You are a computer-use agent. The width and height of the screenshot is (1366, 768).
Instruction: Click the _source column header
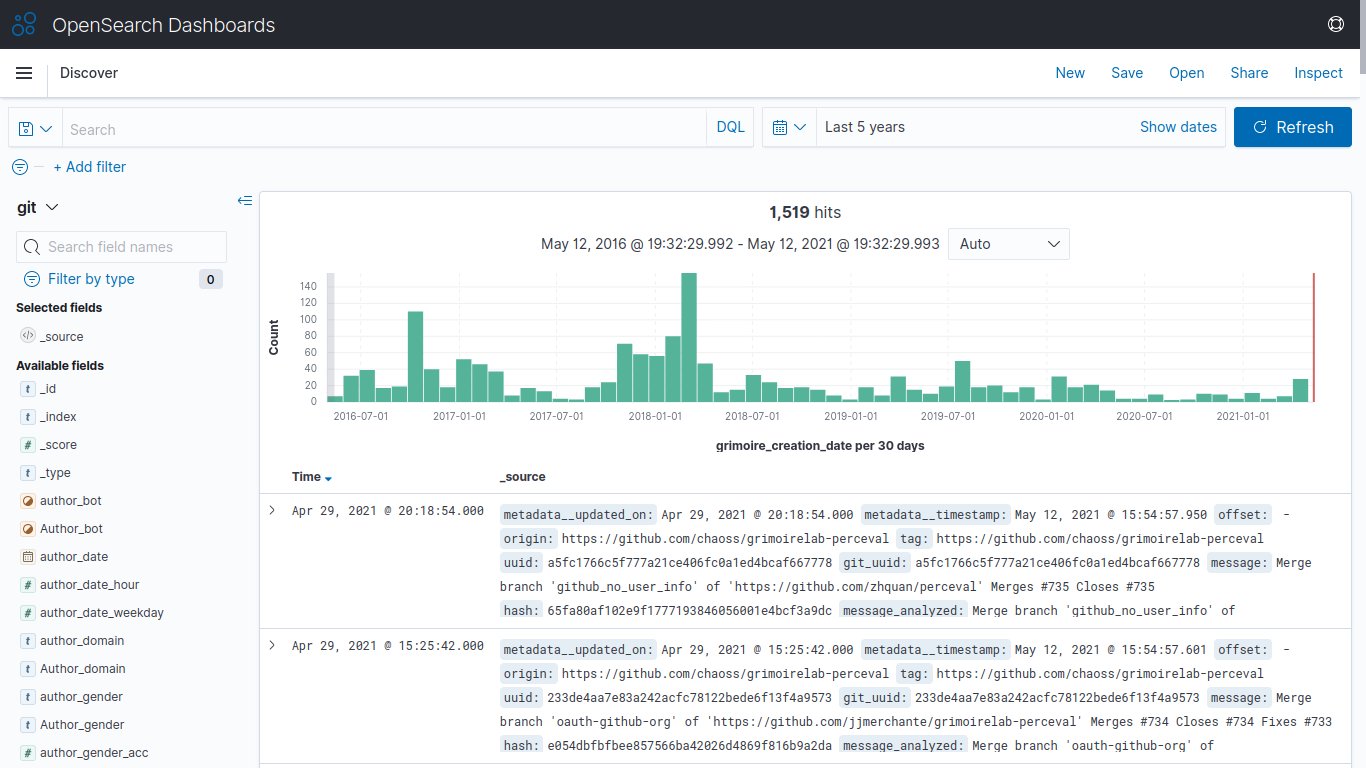click(523, 477)
